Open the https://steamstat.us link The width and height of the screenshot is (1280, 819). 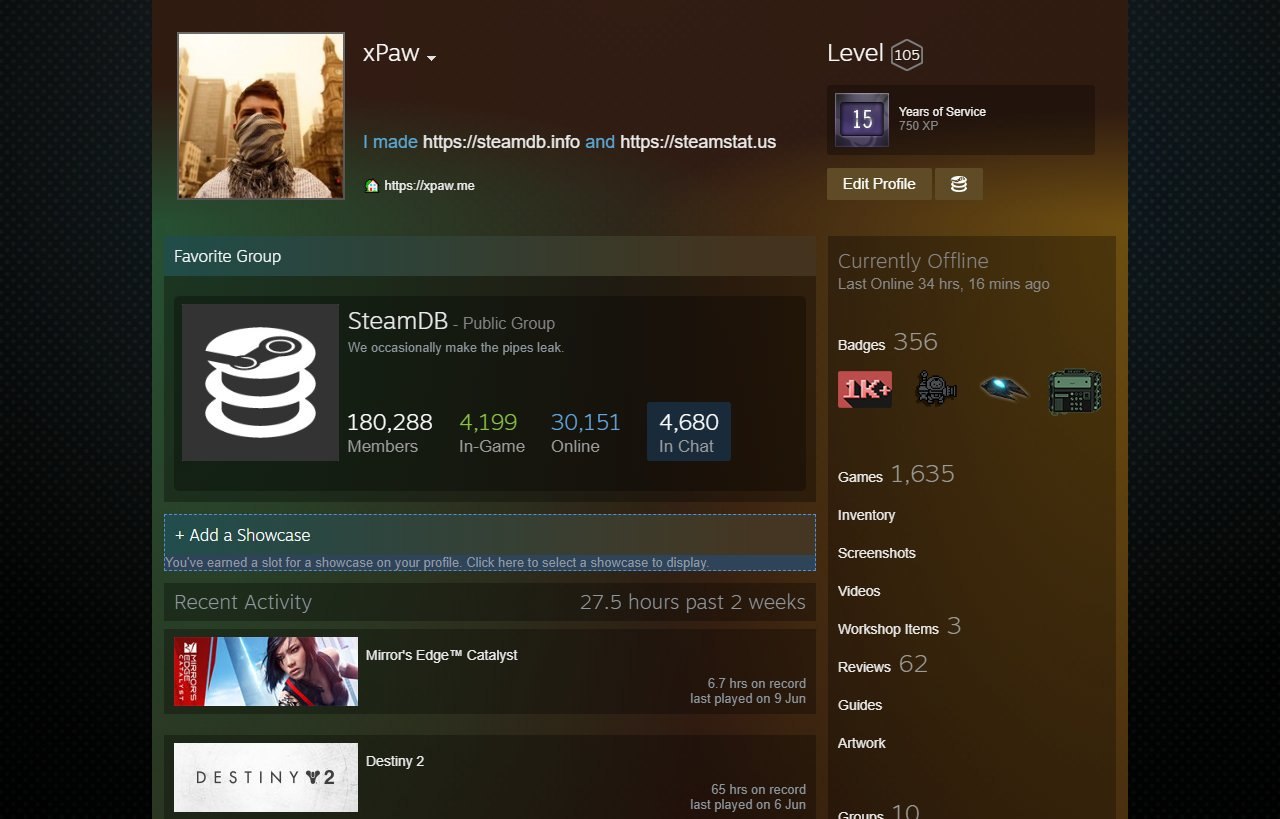698,142
